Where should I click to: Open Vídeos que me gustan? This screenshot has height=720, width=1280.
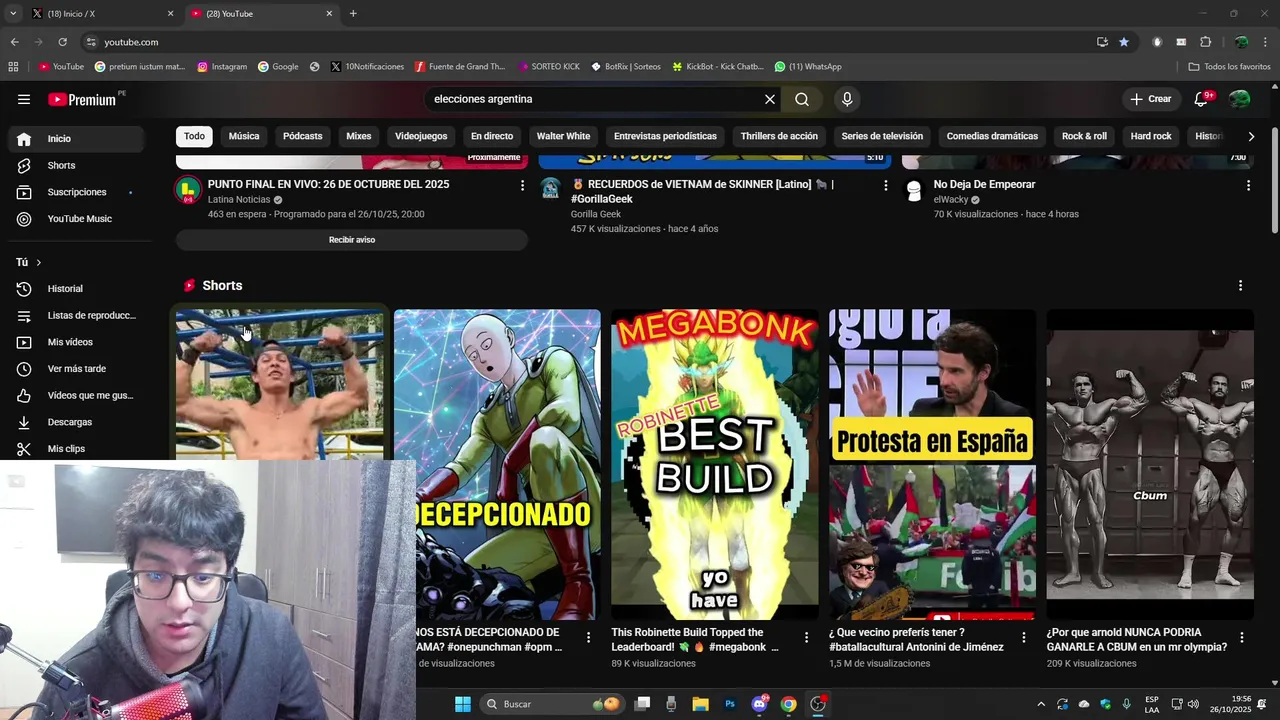pyautogui.click(x=76, y=395)
